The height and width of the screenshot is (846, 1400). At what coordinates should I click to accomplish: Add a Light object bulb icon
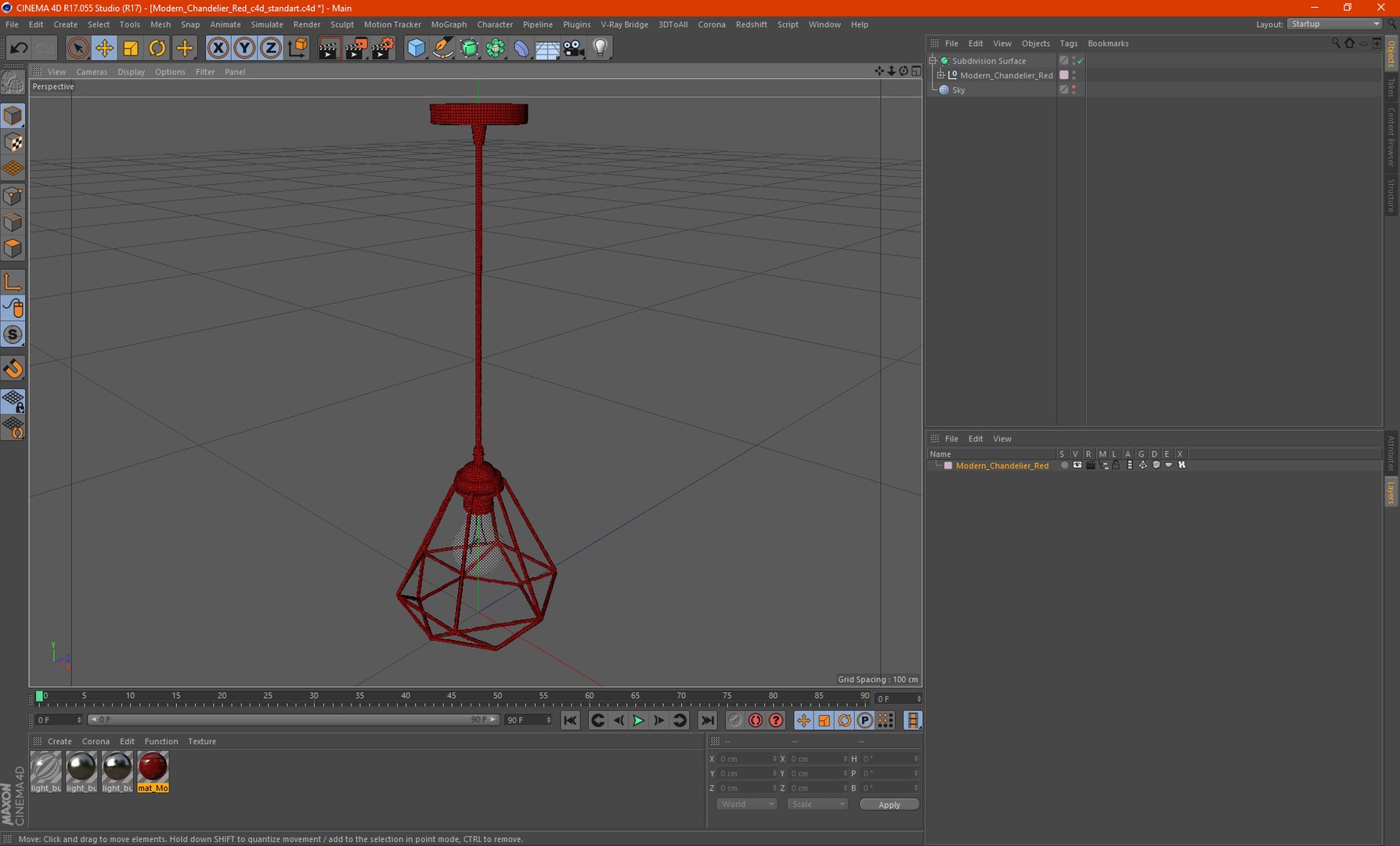[x=601, y=49]
